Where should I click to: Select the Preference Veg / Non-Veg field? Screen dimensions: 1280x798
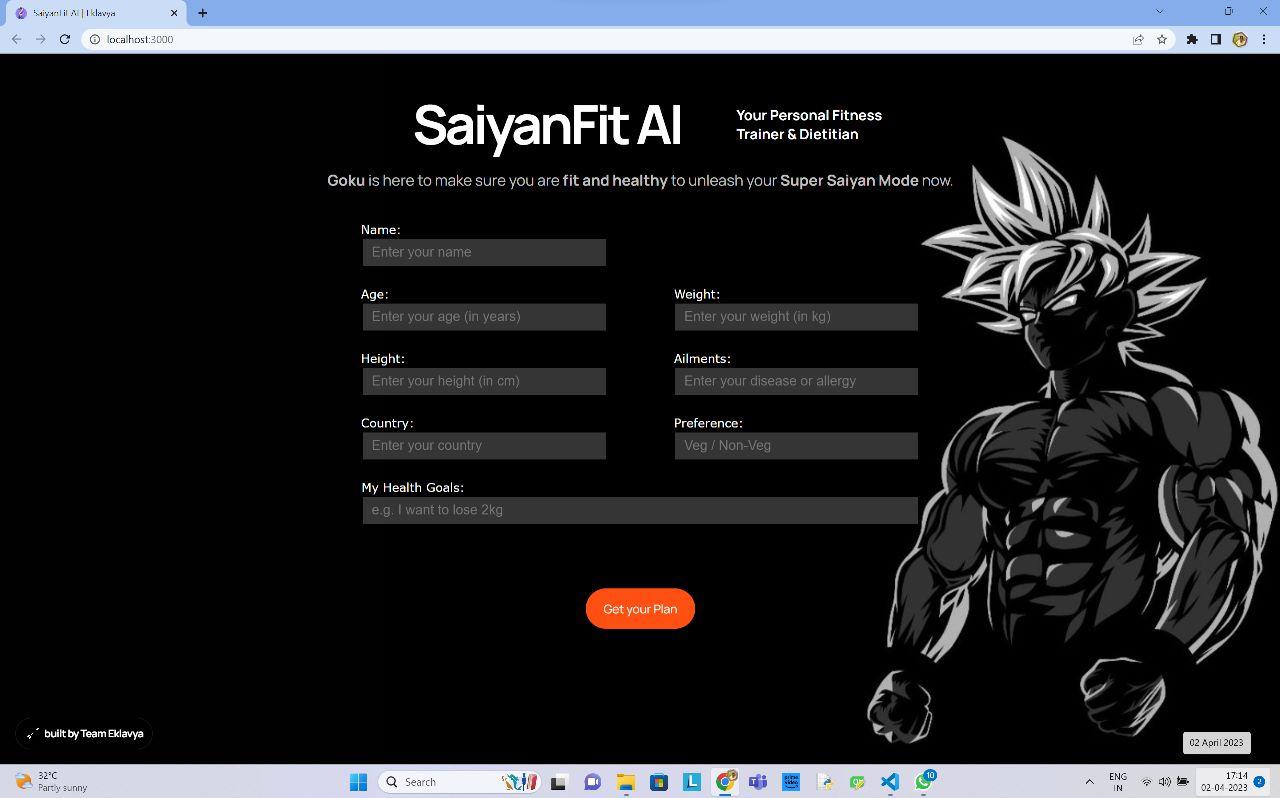(796, 446)
